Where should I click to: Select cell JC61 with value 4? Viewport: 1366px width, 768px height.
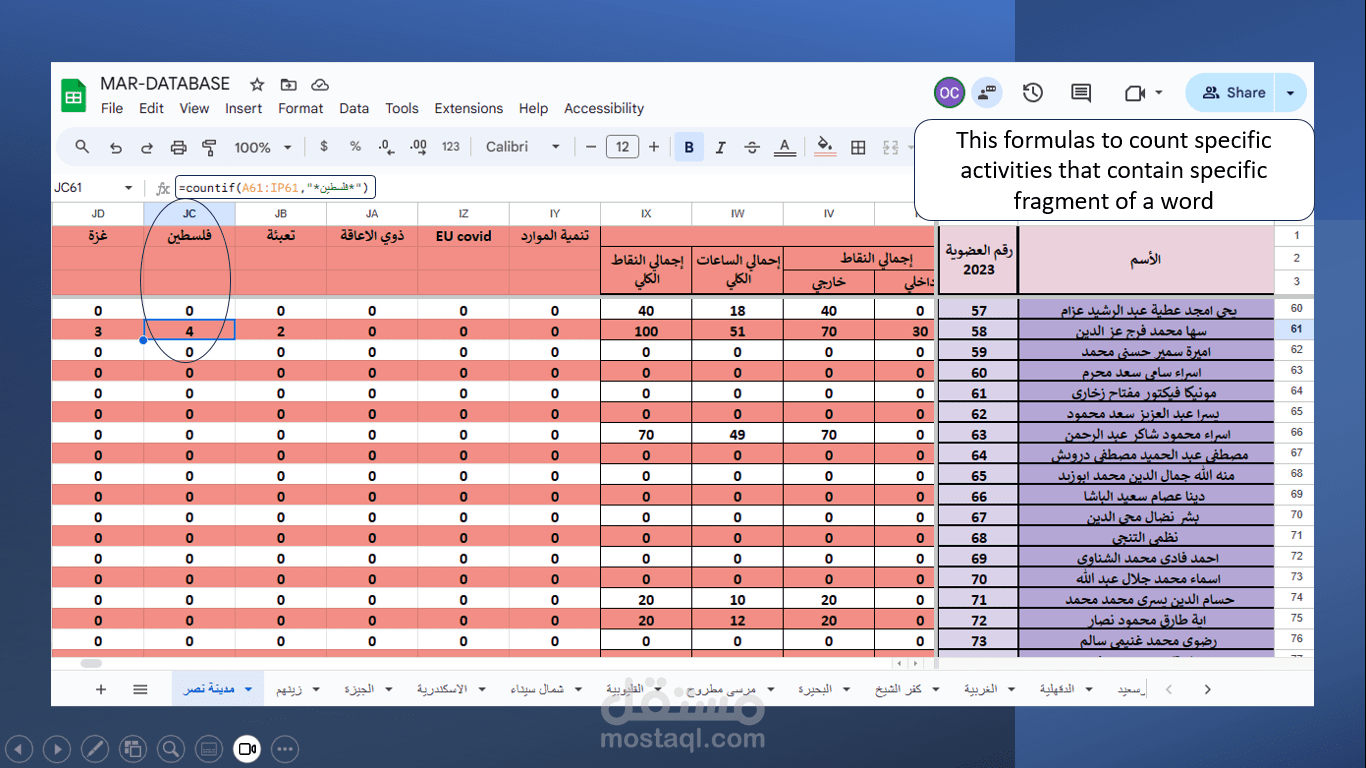point(189,330)
